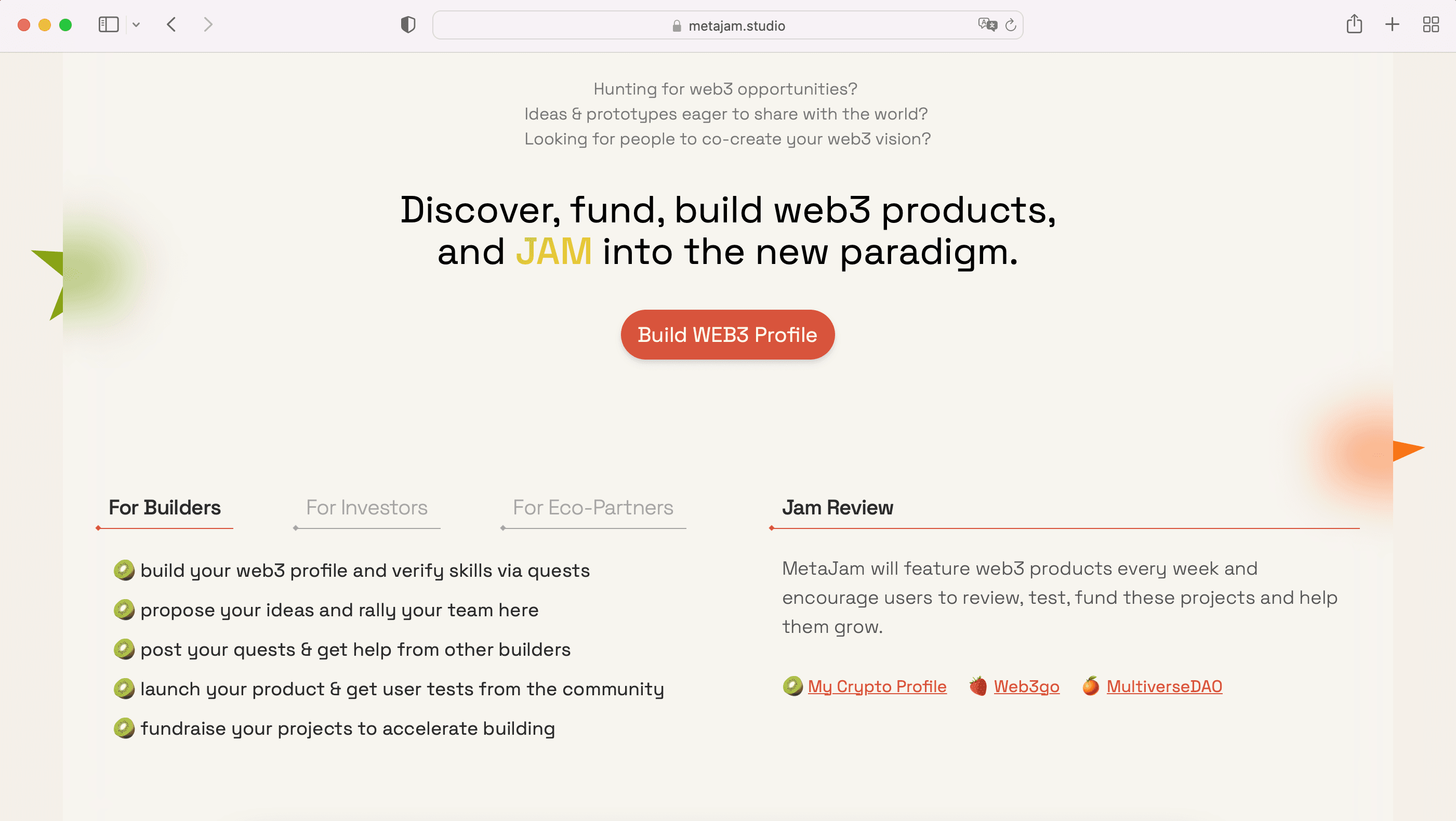Reload the metajam.studio page
Image resolution: width=1456 pixels, height=821 pixels.
click(x=1011, y=25)
